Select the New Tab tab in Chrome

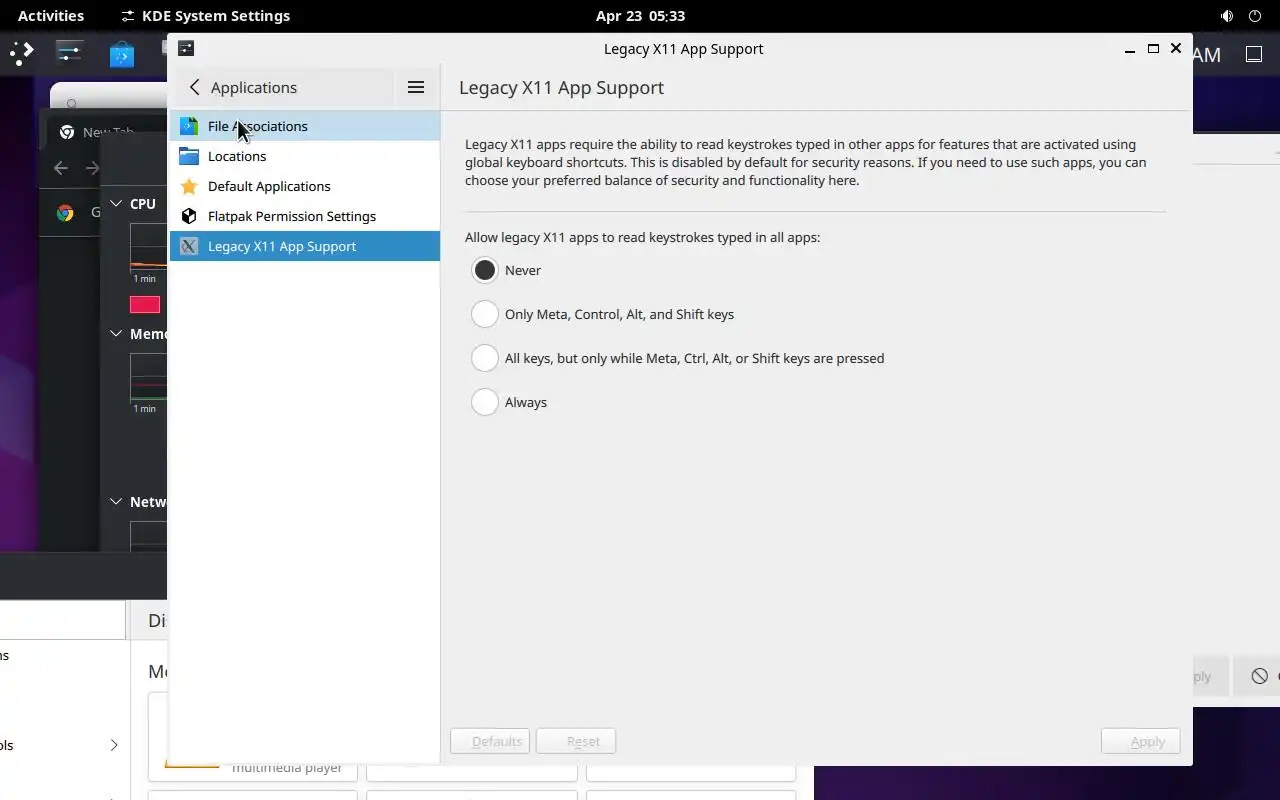pos(105,132)
